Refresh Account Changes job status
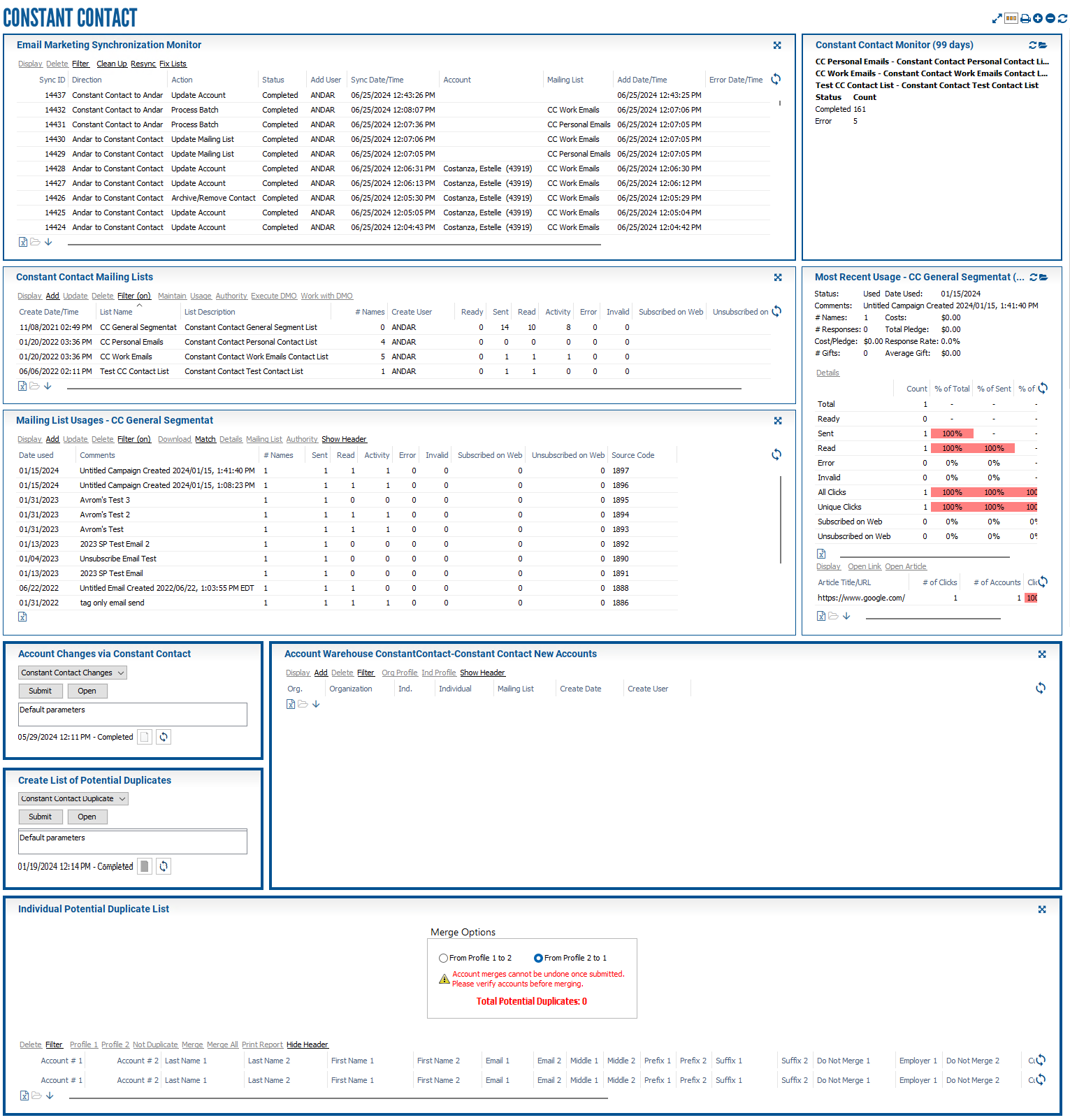 coord(164,737)
